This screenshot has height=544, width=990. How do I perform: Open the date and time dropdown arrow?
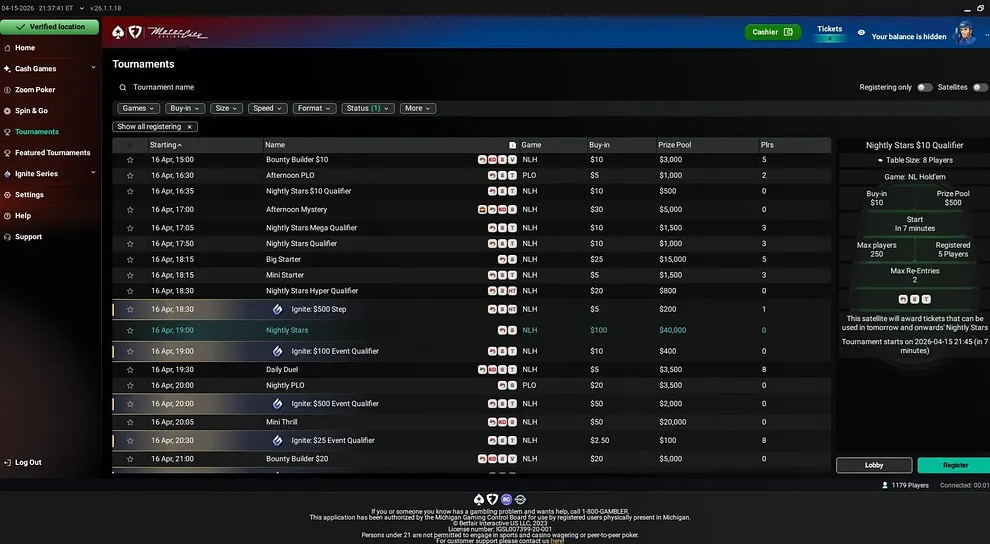click(x=81, y=8)
